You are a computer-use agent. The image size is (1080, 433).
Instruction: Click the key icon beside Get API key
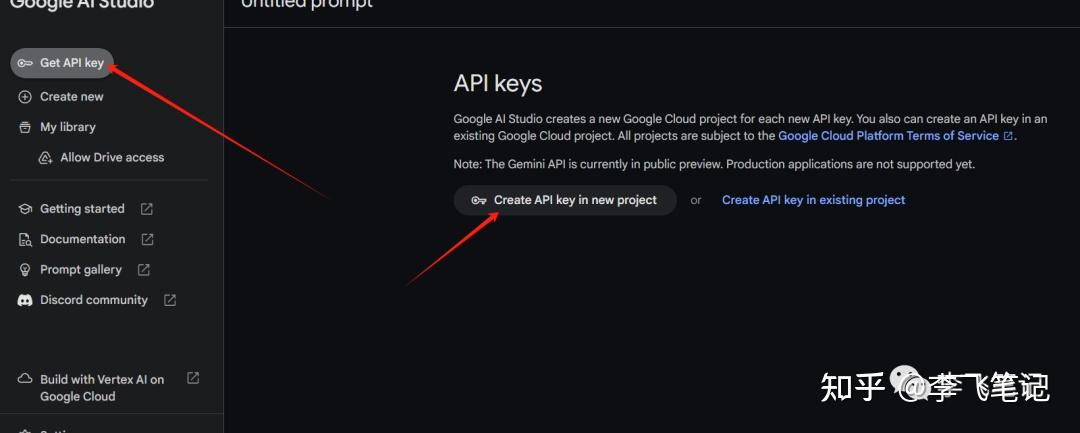(25, 63)
